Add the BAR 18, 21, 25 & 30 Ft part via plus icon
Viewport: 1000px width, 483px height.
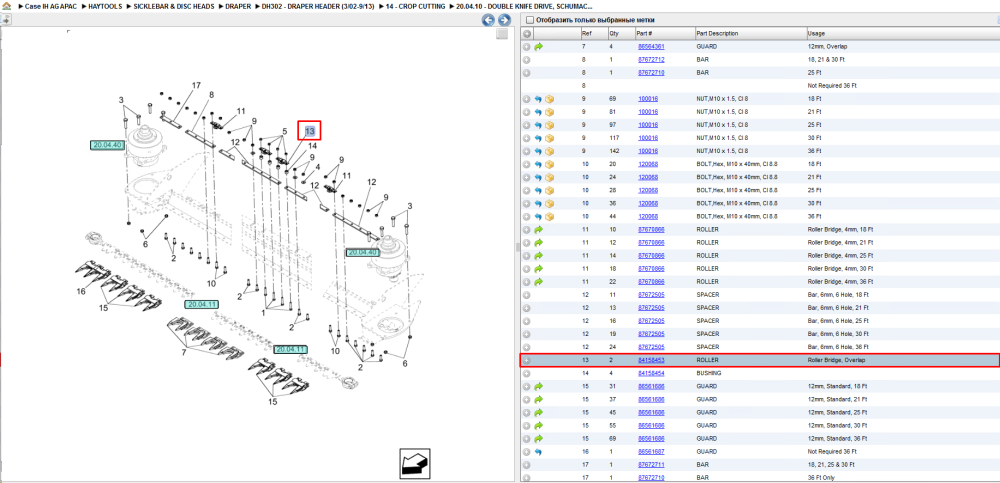click(x=527, y=465)
